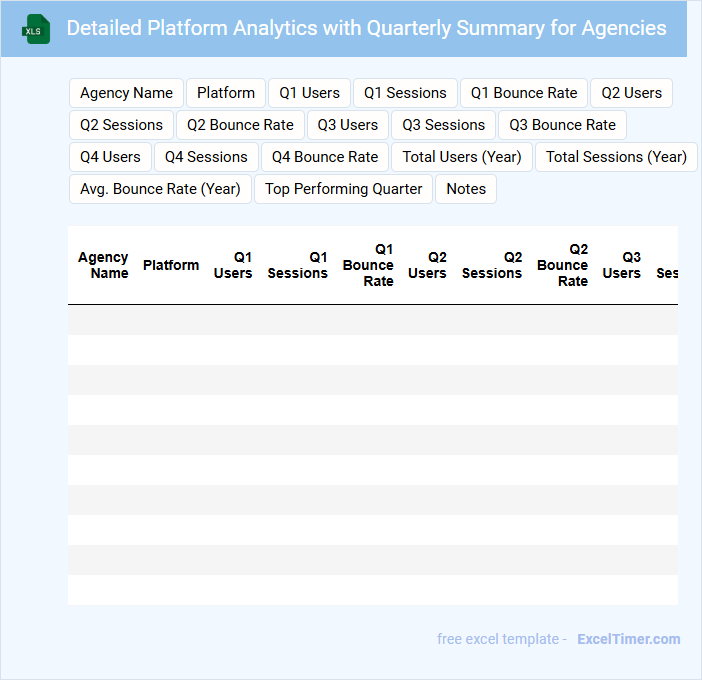Open the ExcelTimer.com link

click(628, 639)
